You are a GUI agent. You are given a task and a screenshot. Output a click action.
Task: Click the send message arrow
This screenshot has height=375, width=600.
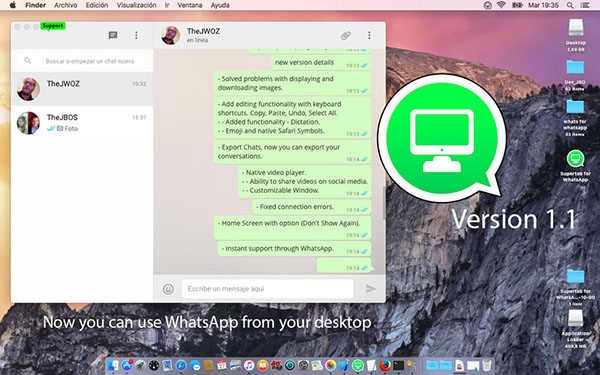tap(370, 289)
